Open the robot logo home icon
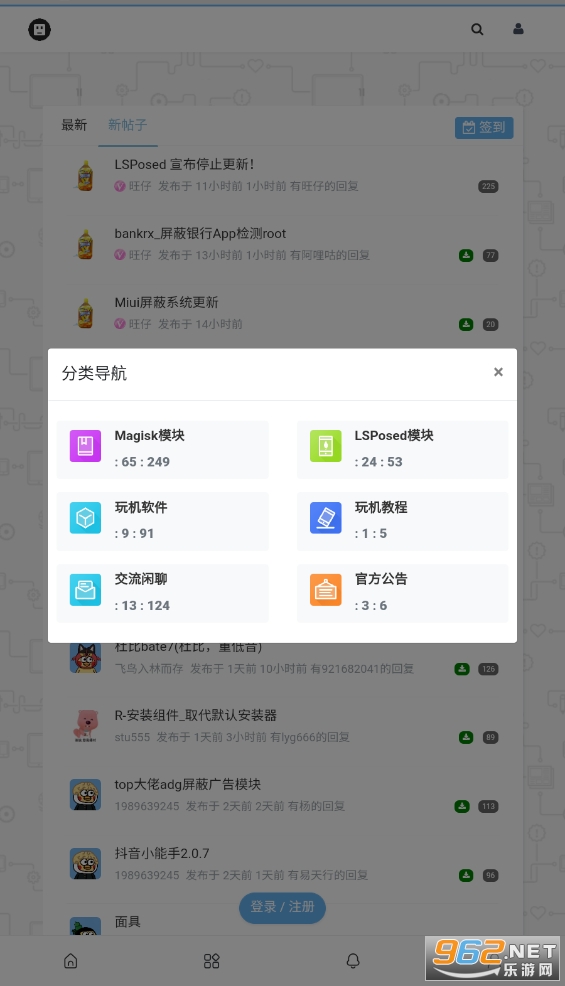This screenshot has height=986, width=565. [40, 29]
